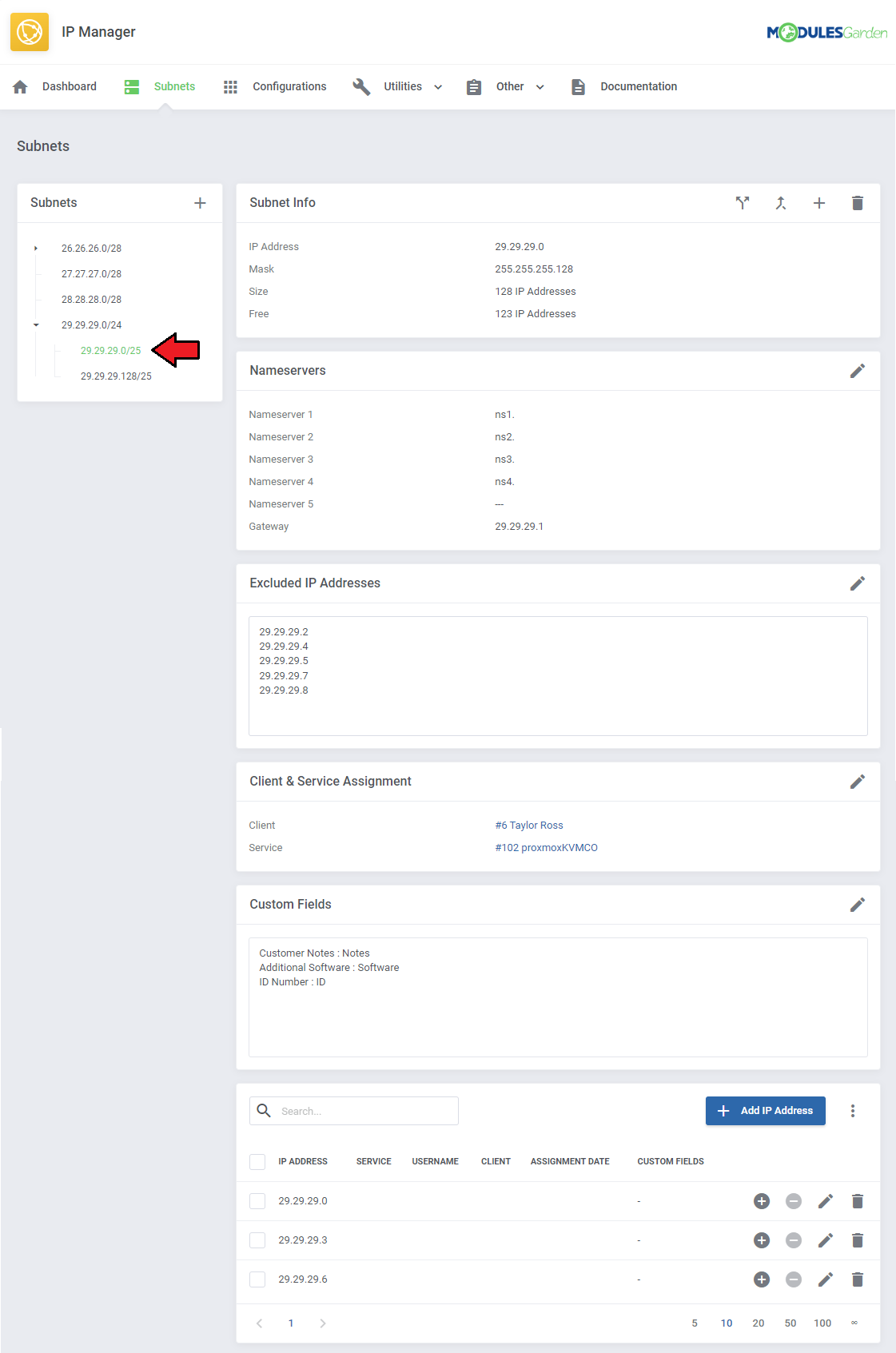Check the box for 29.29.29.0

point(257,1201)
